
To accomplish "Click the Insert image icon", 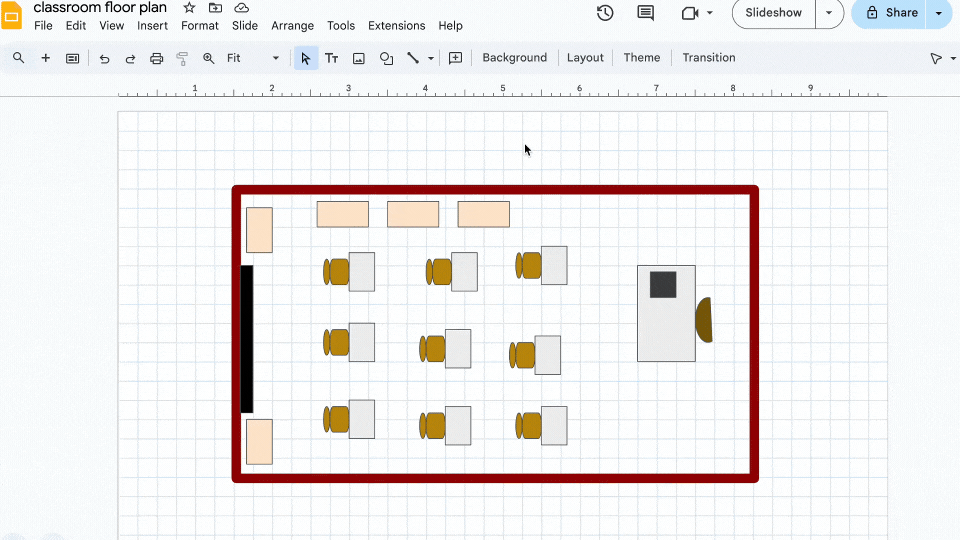I will [359, 58].
